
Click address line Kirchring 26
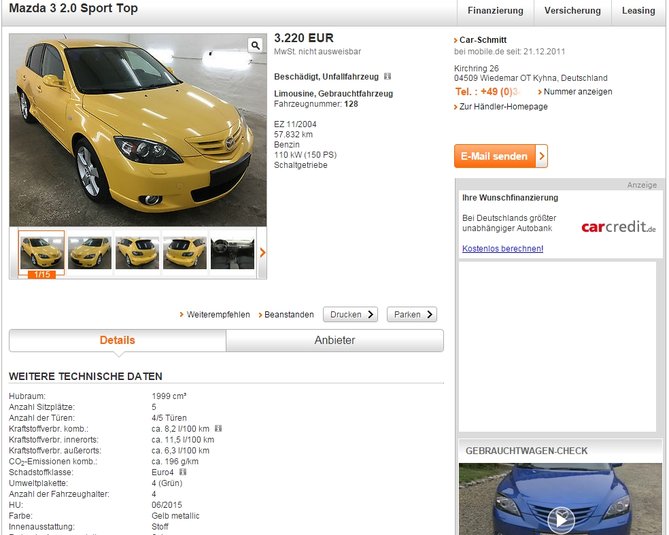tap(476, 68)
